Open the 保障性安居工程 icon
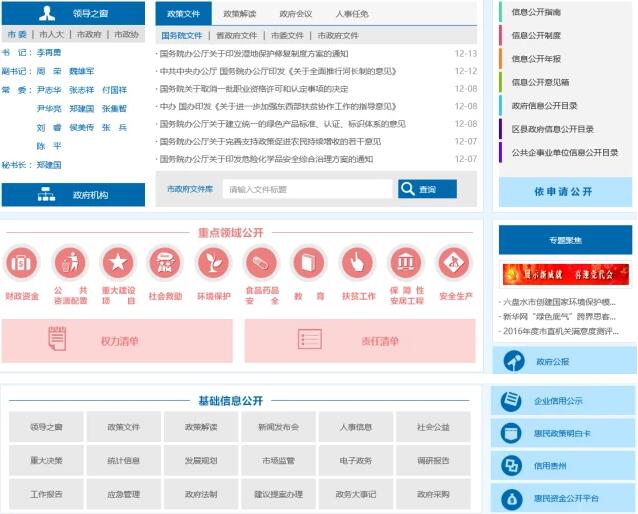 point(406,263)
